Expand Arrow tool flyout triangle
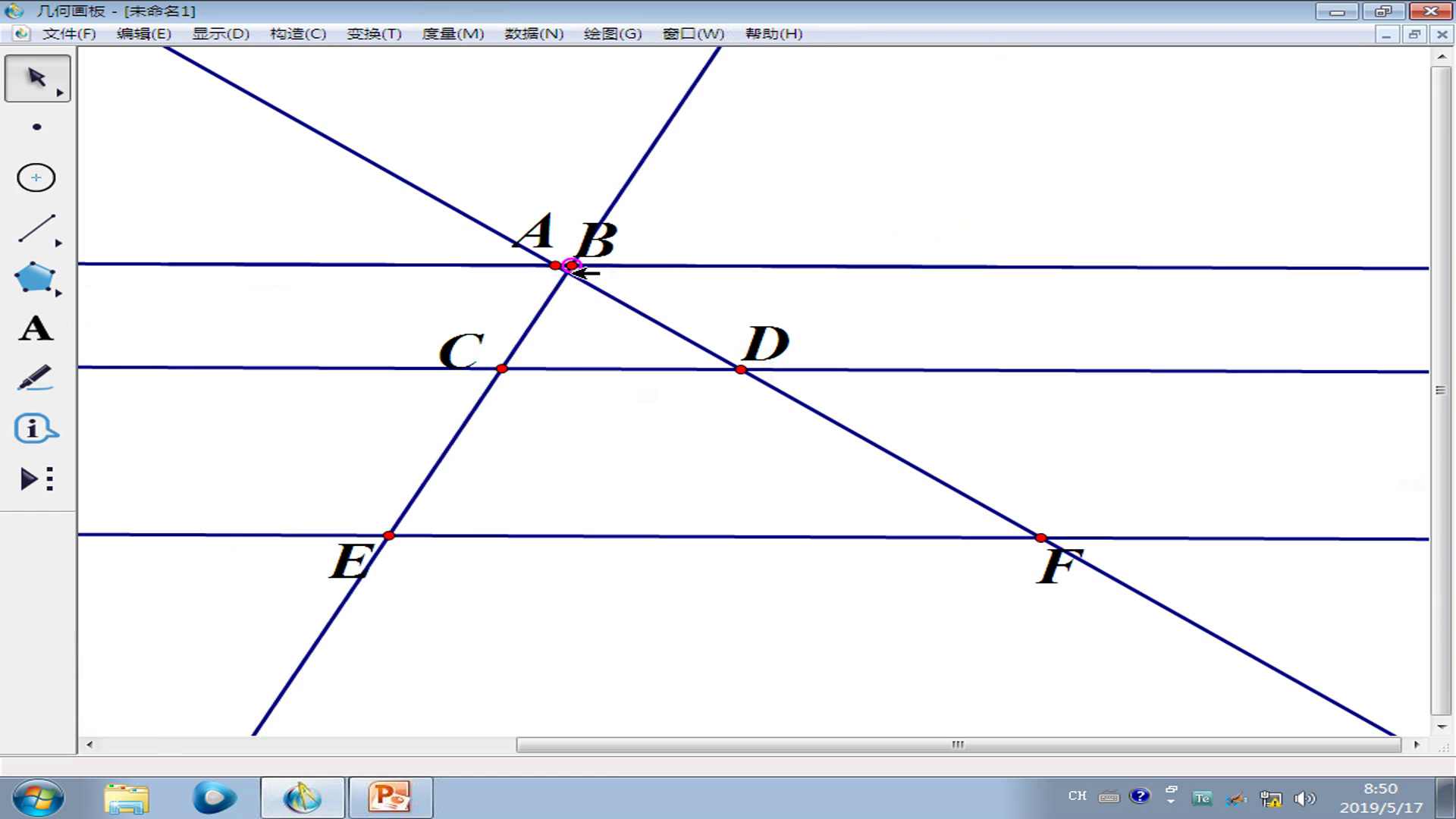 point(60,93)
